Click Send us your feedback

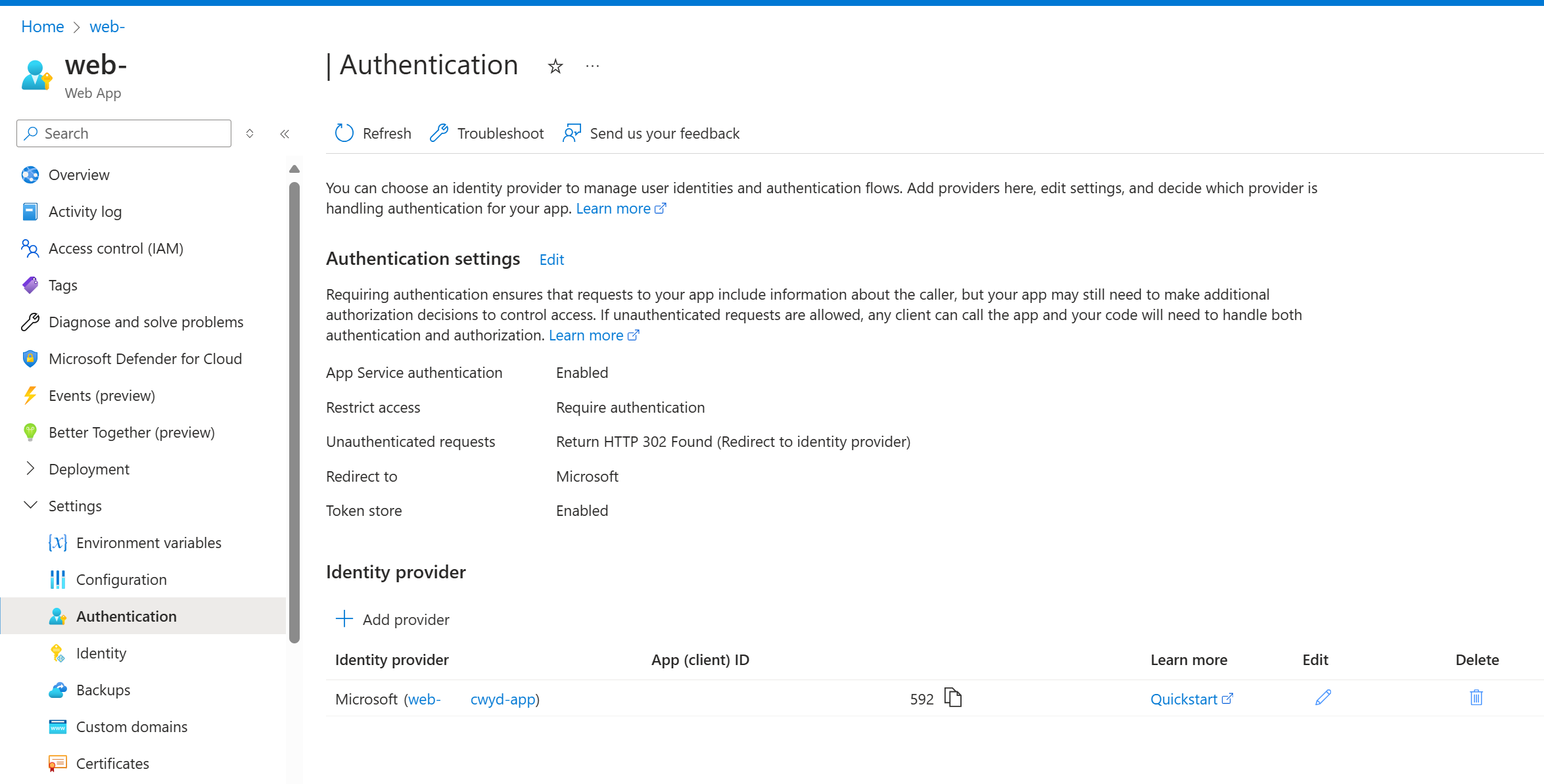(651, 133)
